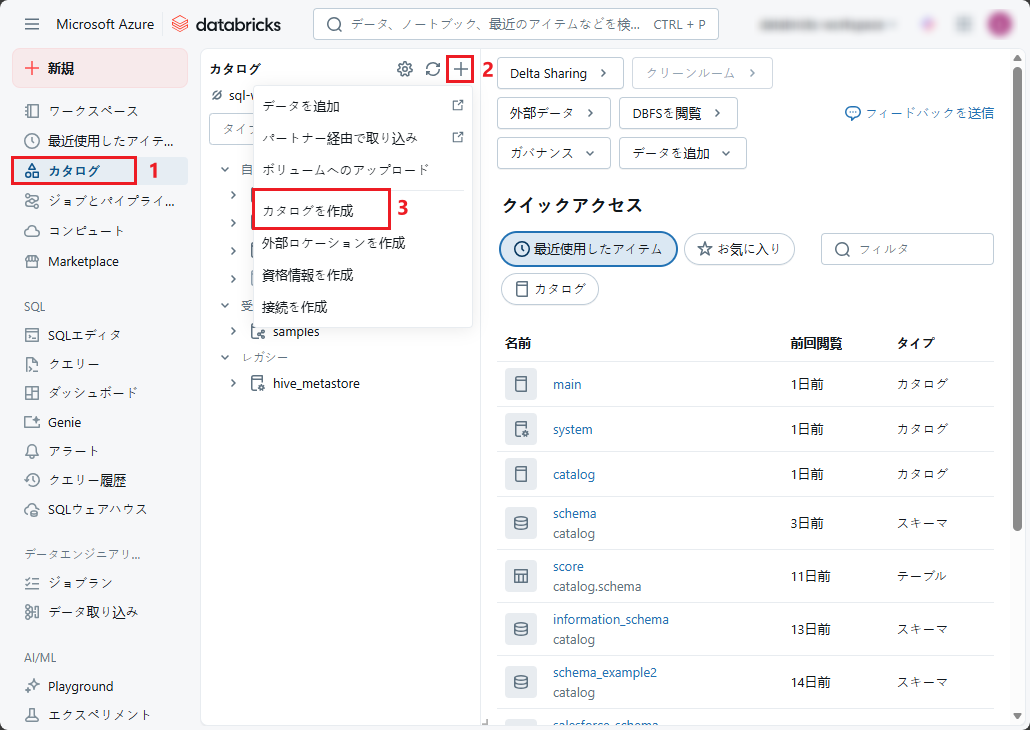
Task: Click the databricks logo
Action: tap(226, 24)
